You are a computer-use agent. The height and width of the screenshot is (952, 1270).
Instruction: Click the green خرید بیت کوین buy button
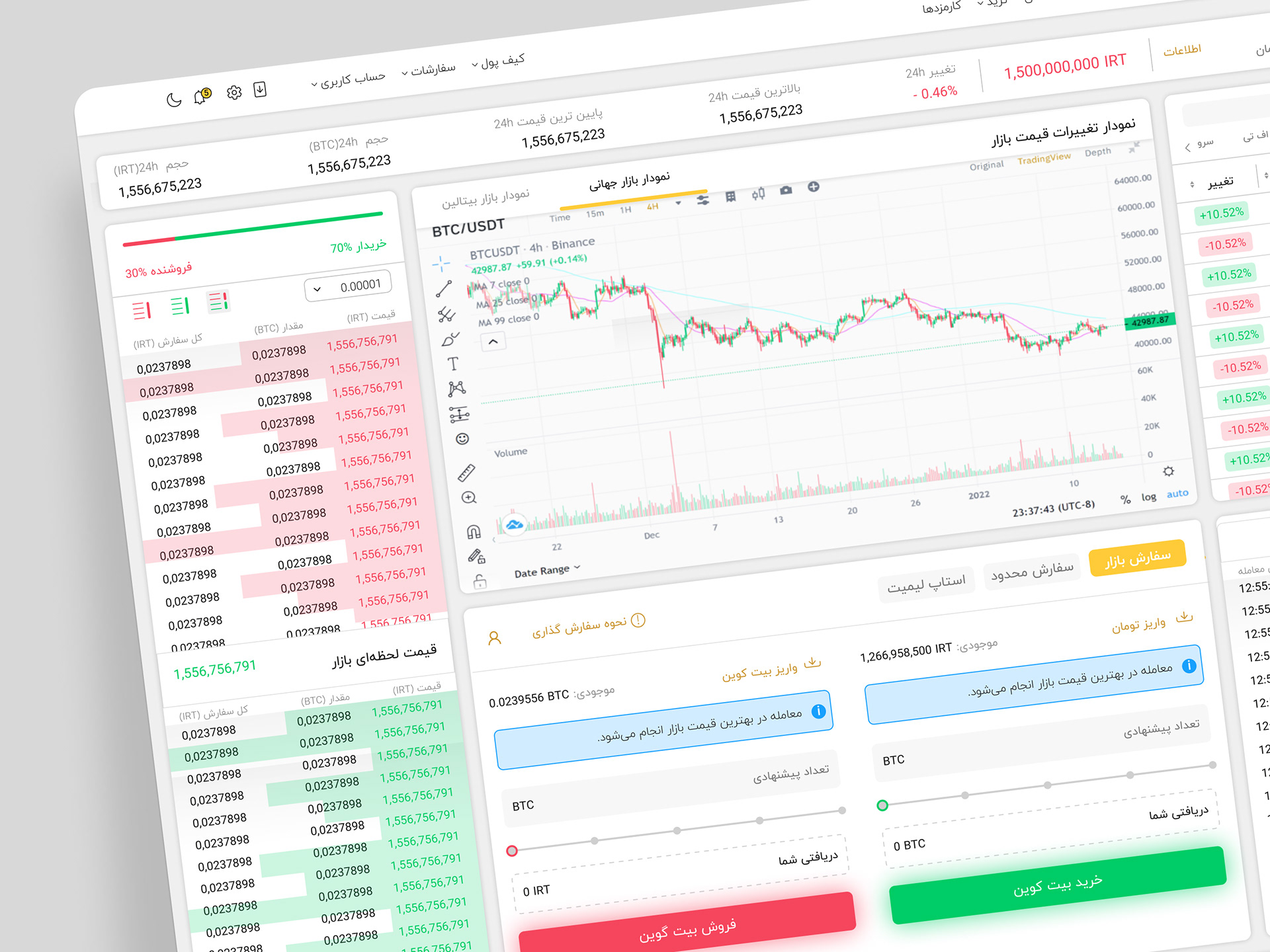pos(1058,885)
